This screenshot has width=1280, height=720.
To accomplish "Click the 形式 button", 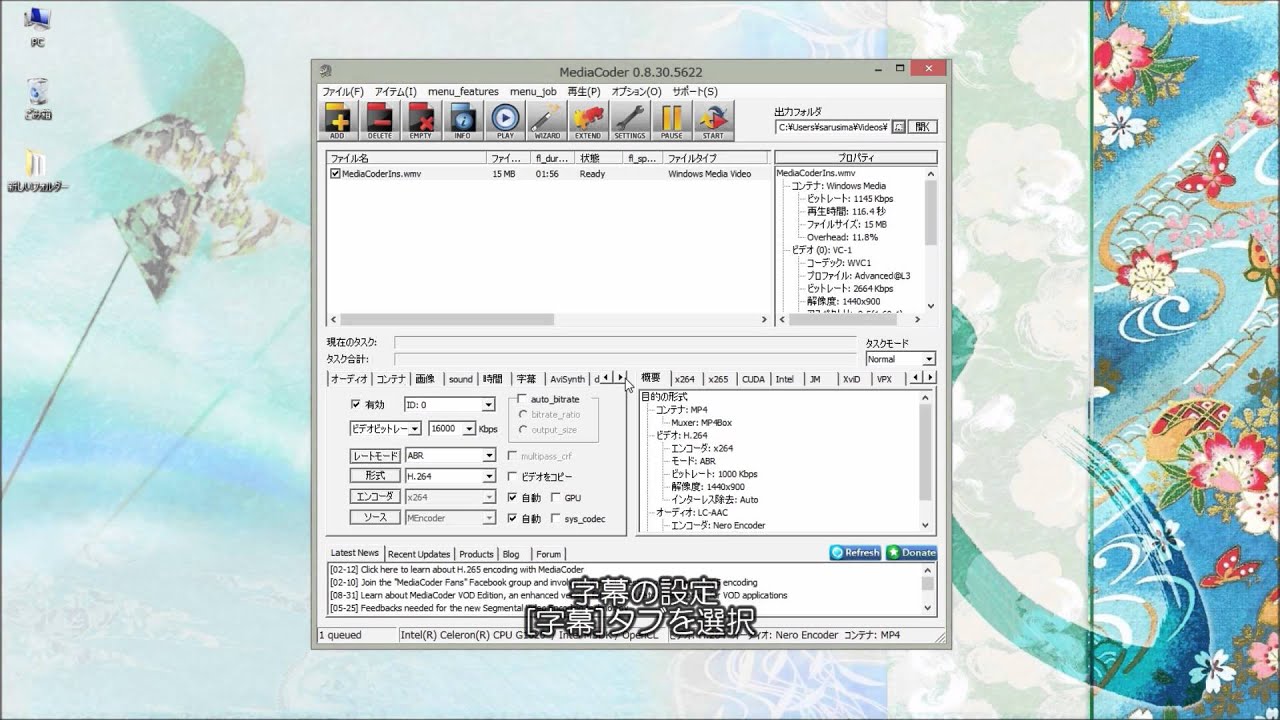I will (374, 476).
